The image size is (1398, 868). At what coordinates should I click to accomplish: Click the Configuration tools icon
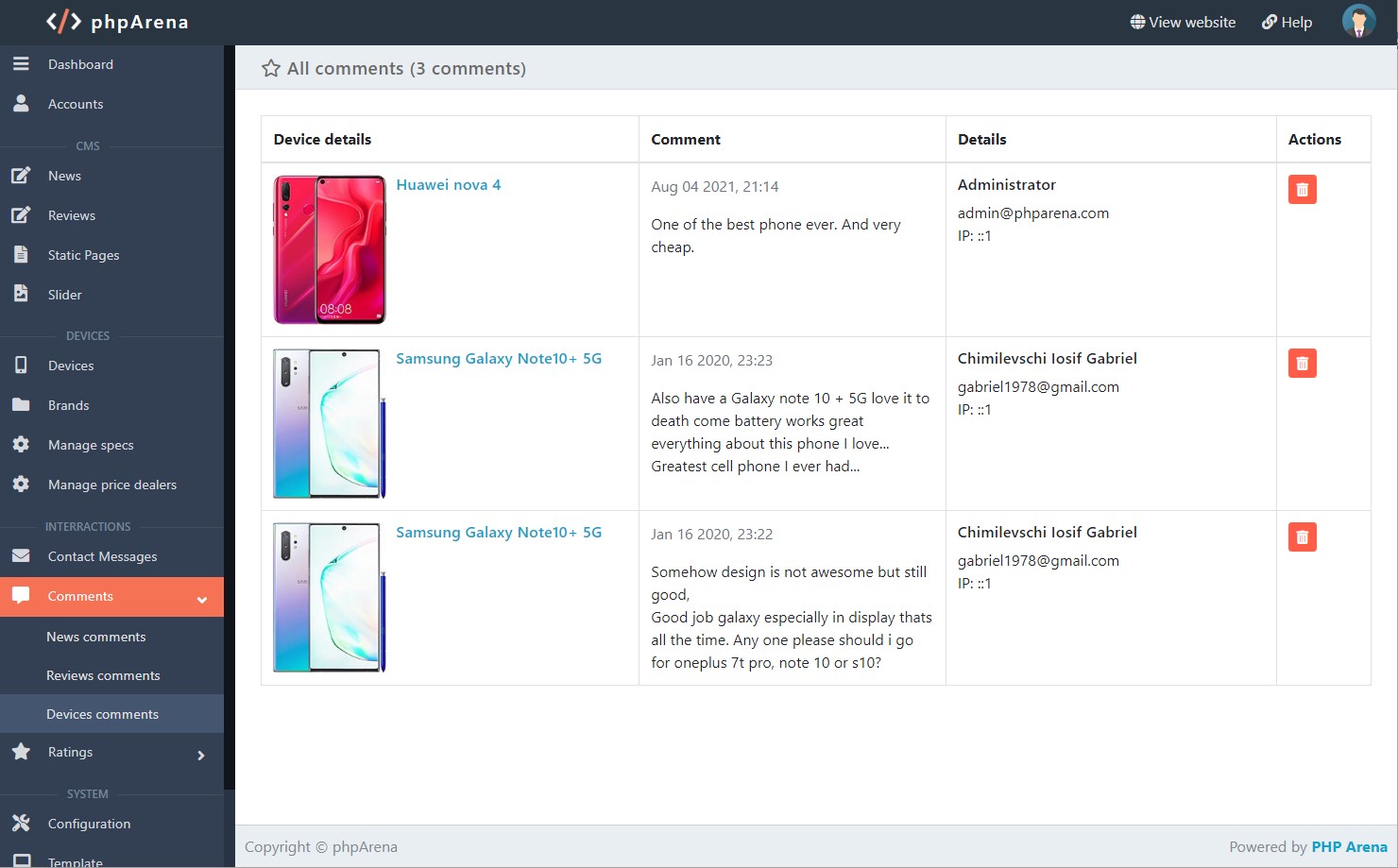click(x=21, y=824)
